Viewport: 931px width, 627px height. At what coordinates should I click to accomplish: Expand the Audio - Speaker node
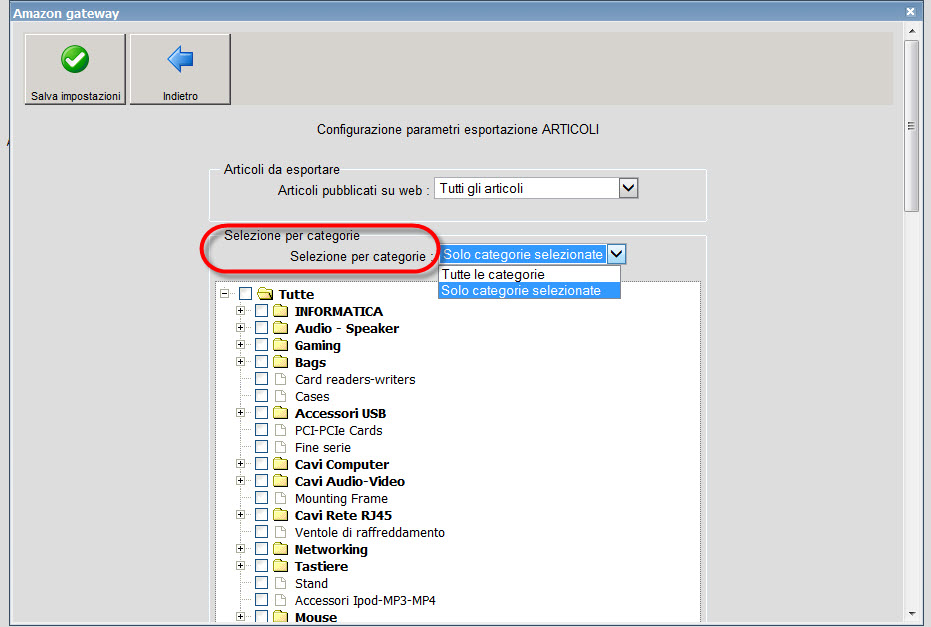click(240, 328)
